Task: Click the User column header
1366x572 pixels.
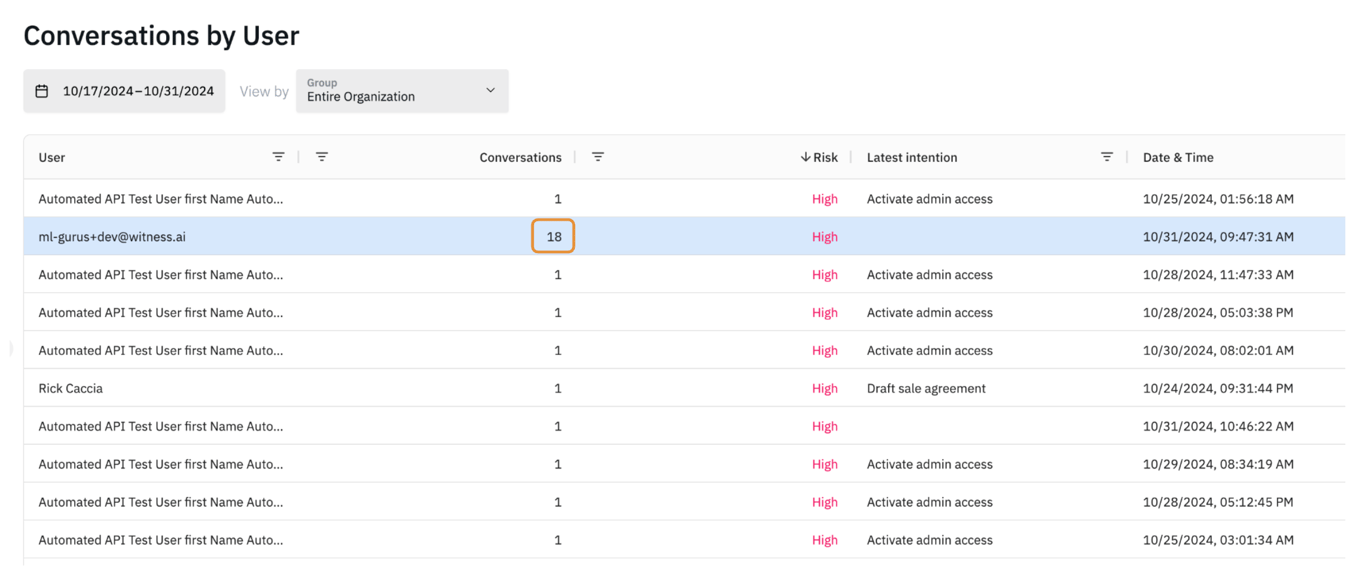Action: coord(52,157)
